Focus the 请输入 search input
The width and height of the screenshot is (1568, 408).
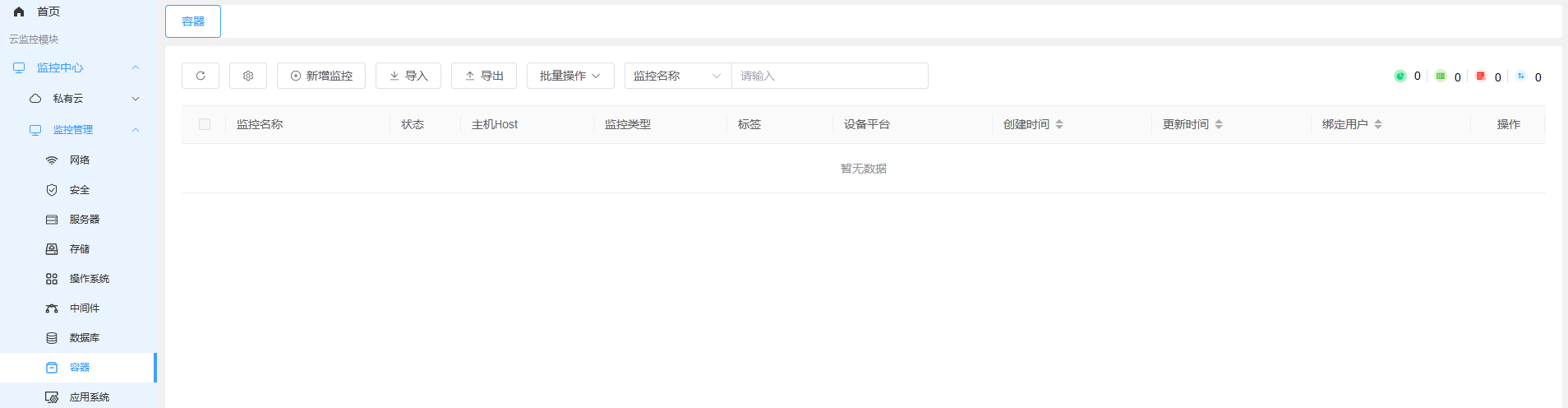[830, 76]
